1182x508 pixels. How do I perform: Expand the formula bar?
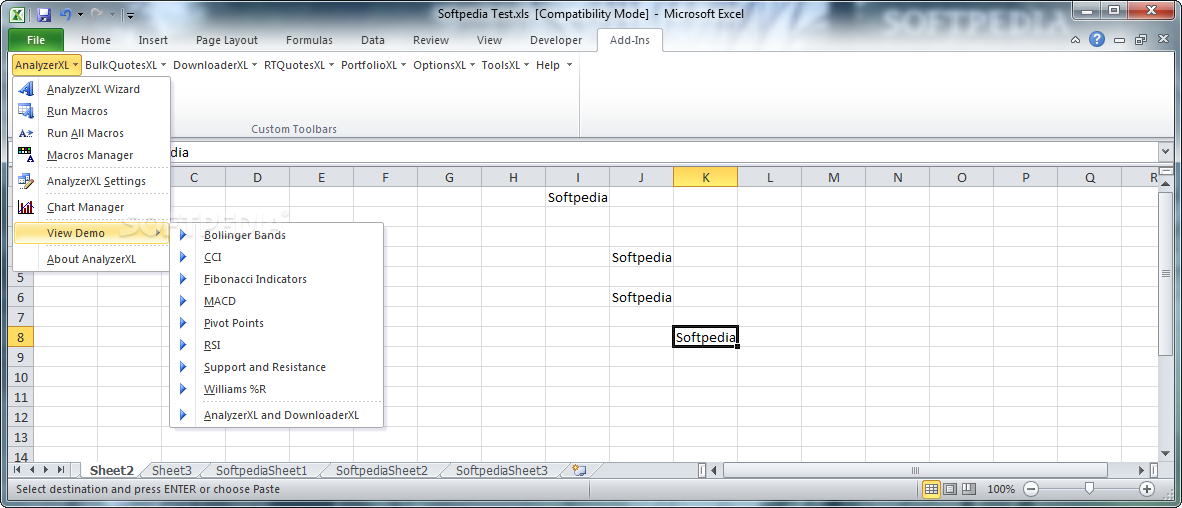1166,152
